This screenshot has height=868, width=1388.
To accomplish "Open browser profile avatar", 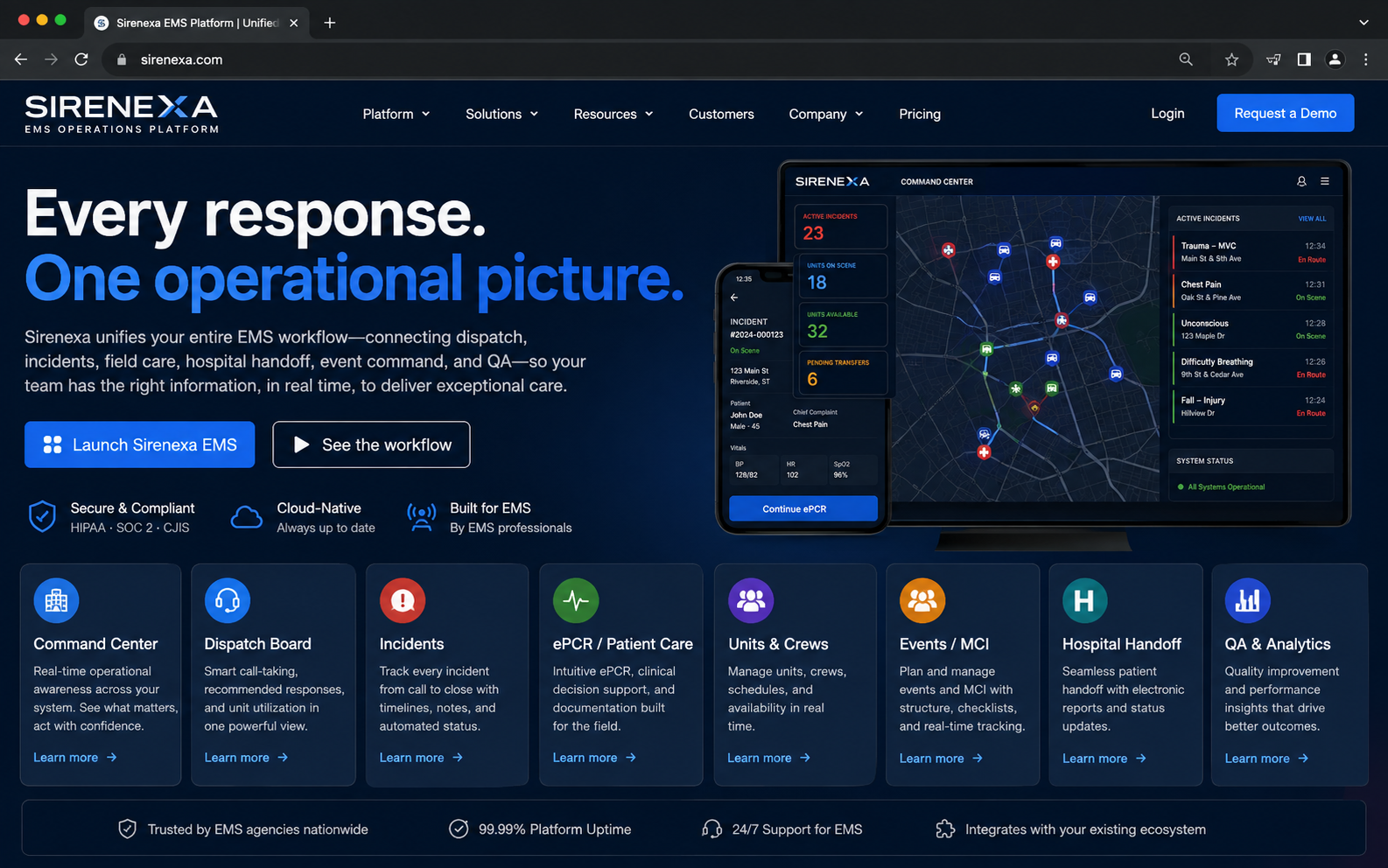I will click(x=1335, y=59).
